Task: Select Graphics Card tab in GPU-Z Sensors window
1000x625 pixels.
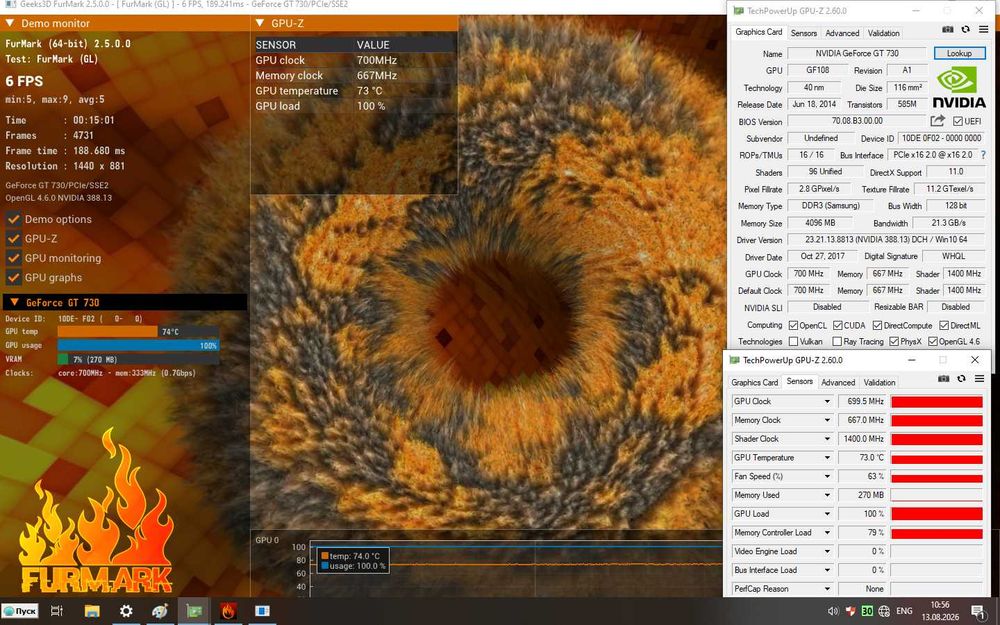Action: click(754, 383)
